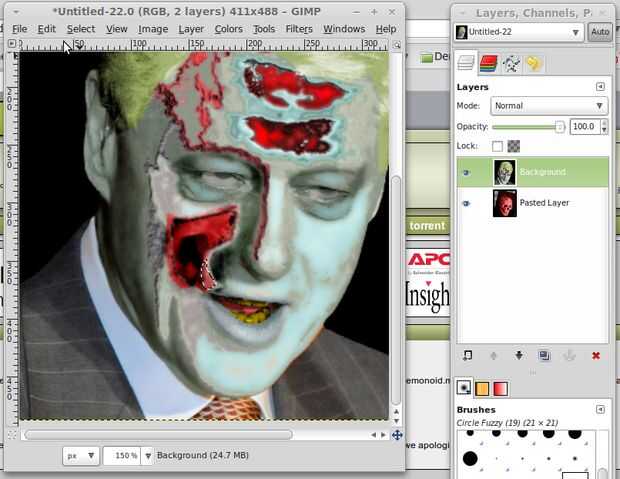Switch to the Layers tab icon
620x479 pixels.
click(466, 63)
